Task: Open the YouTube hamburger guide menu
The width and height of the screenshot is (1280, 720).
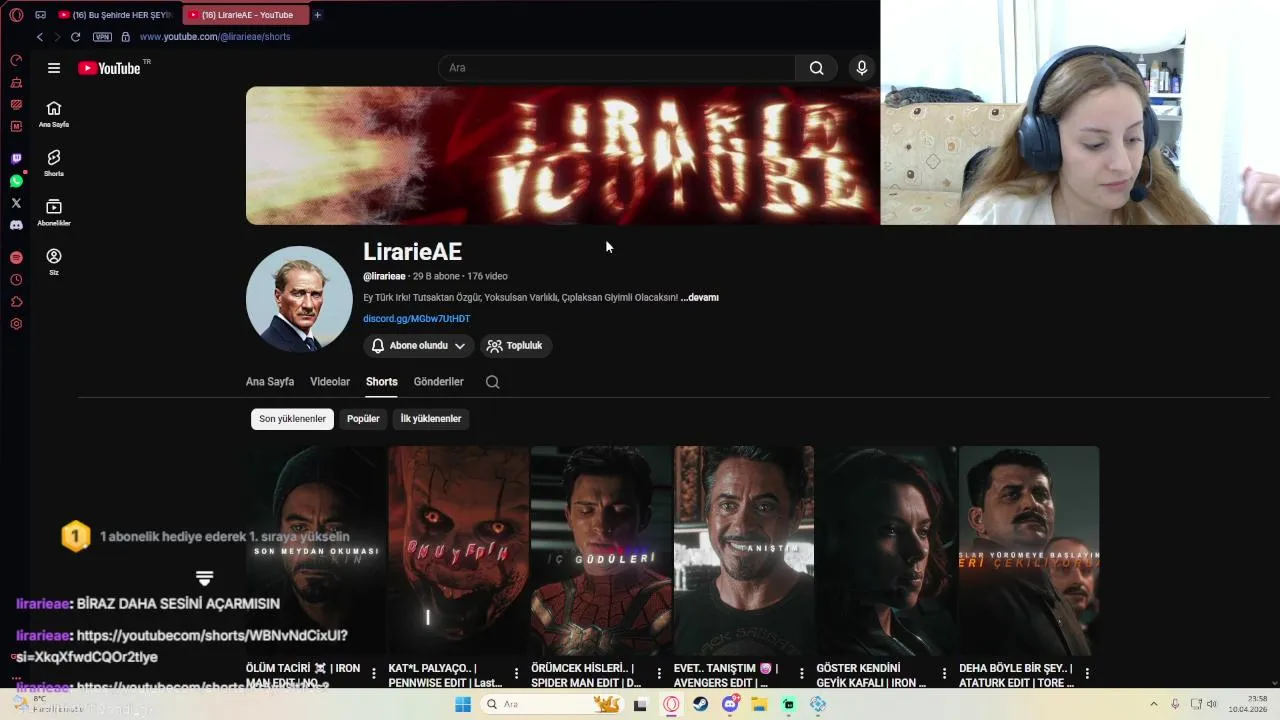Action: (54, 68)
